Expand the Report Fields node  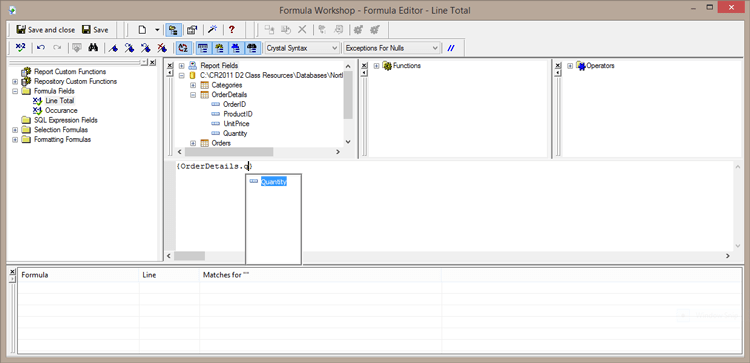(x=182, y=66)
